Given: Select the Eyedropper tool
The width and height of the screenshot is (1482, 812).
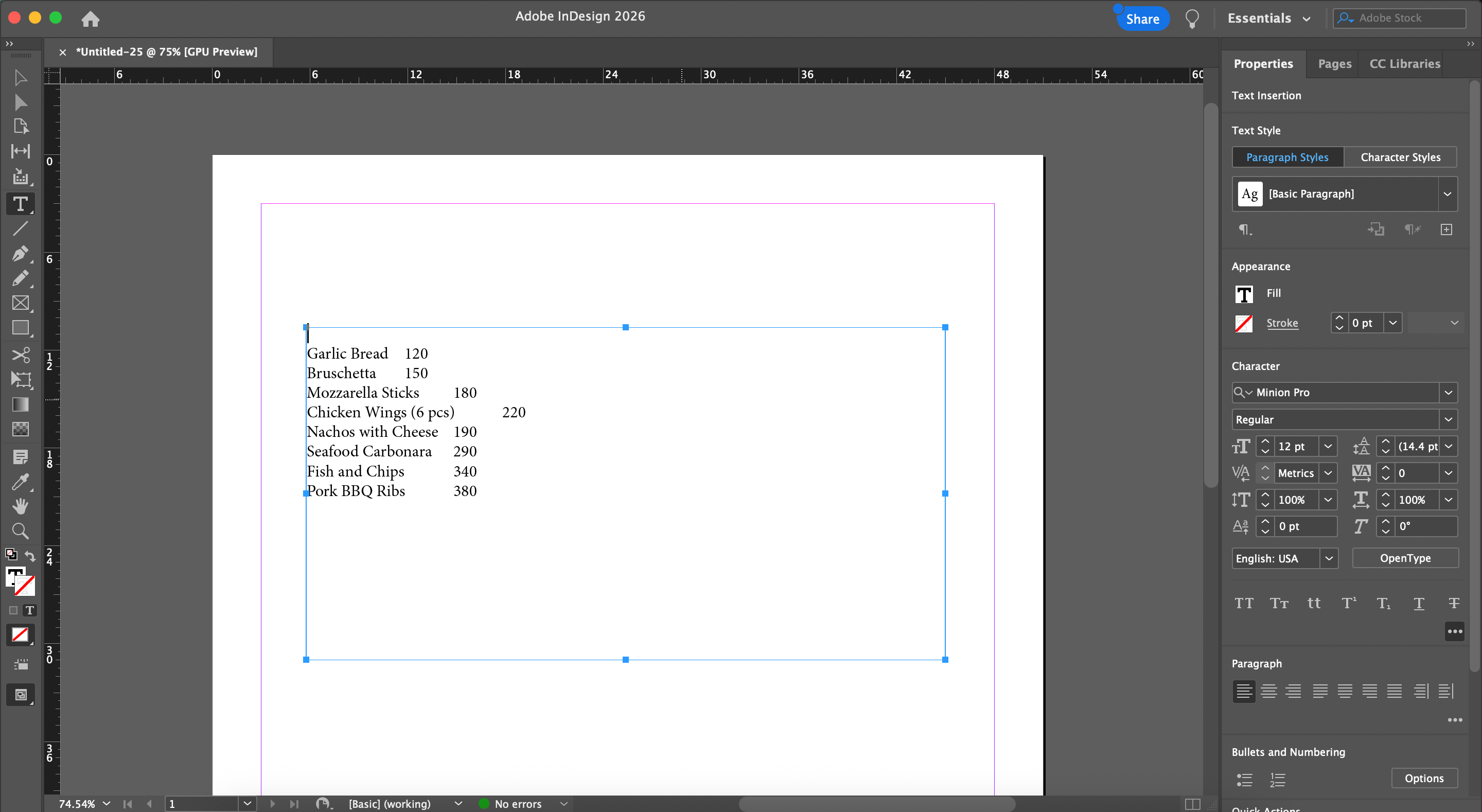Looking at the screenshot, I should [x=20, y=482].
